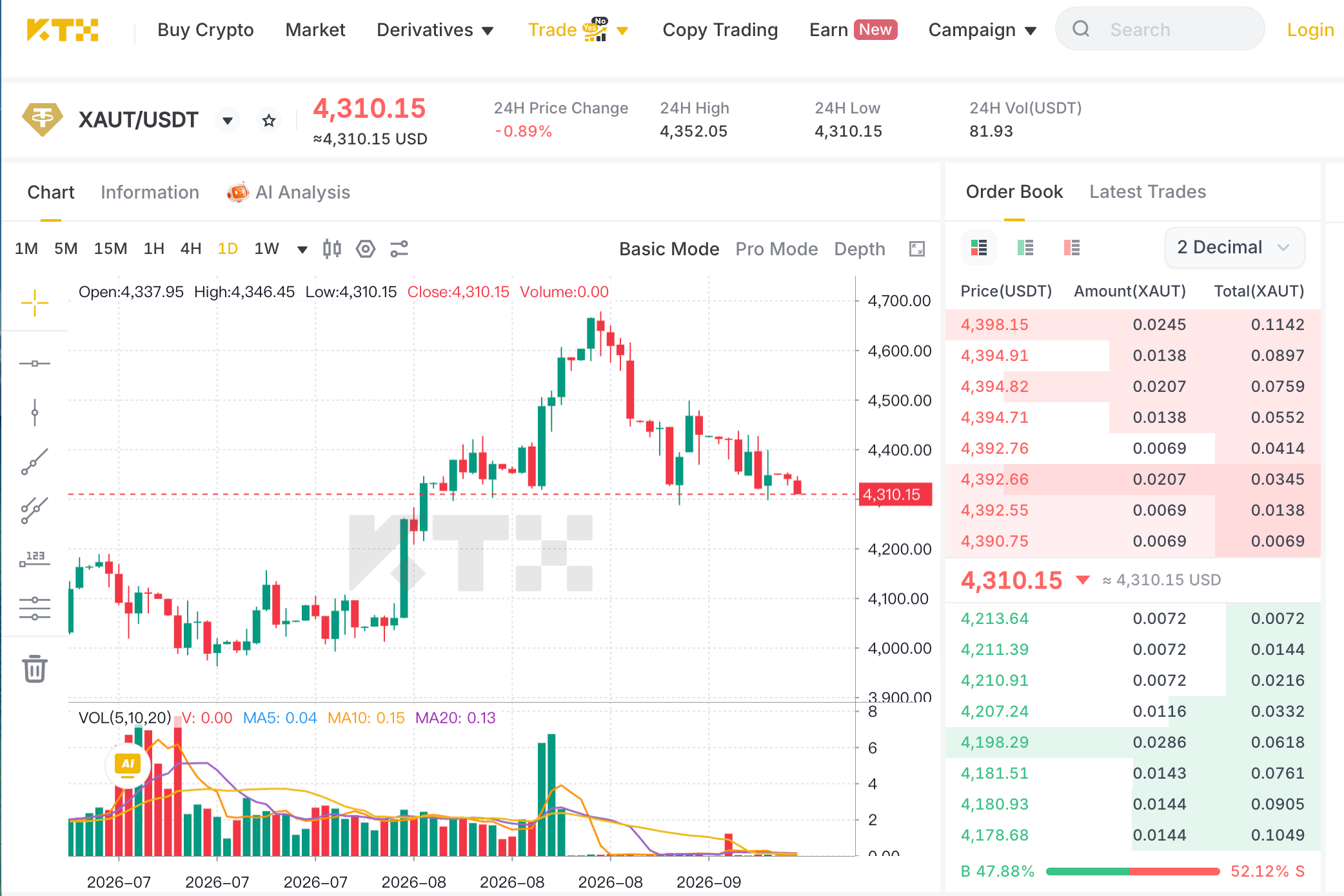Go to Buy Crypto
Image resolution: width=1344 pixels, height=896 pixels.
click(x=206, y=30)
